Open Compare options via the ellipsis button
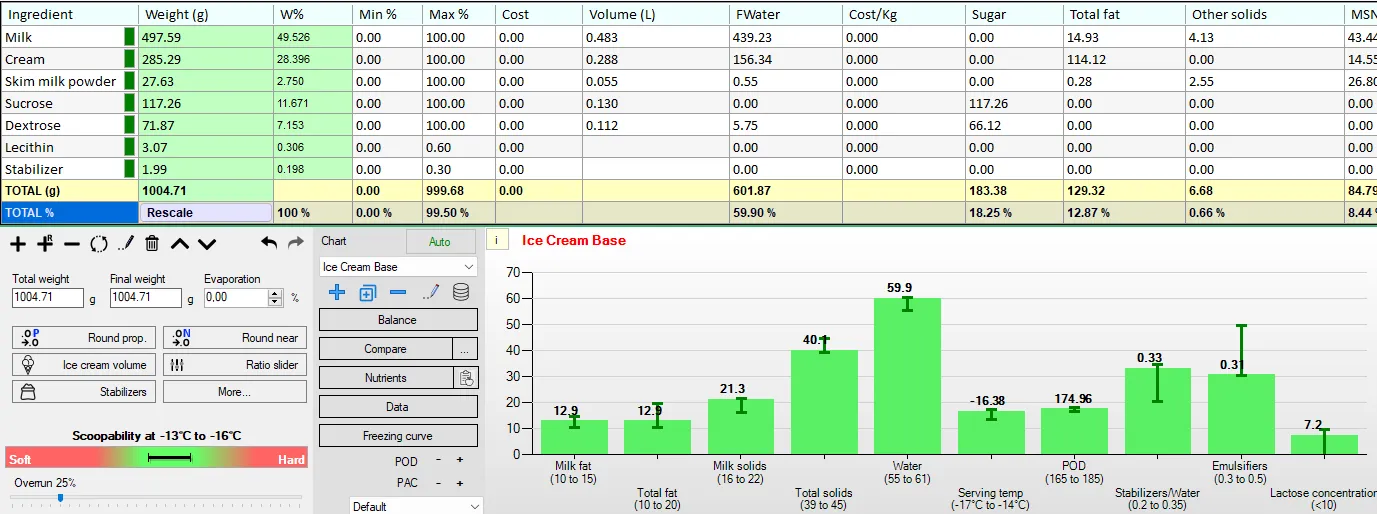The image size is (1377, 514). pyautogui.click(x=465, y=349)
